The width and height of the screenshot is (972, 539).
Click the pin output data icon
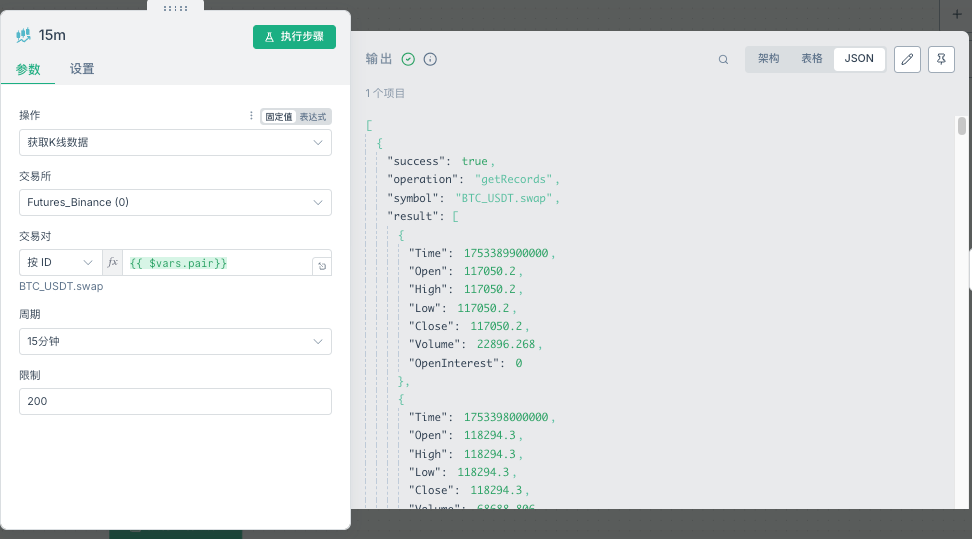pos(941,59)
